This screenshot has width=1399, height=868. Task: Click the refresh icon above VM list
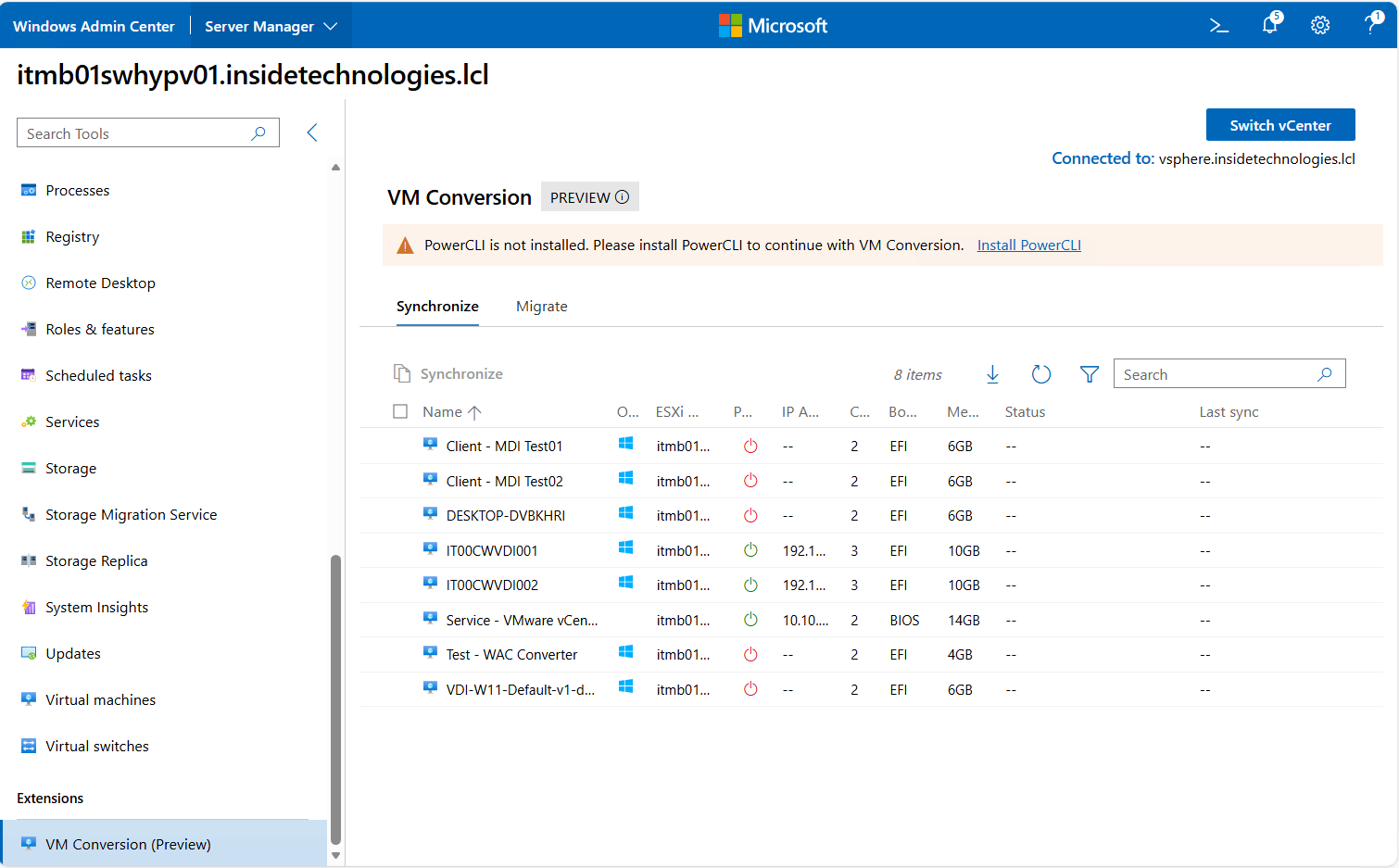pos(1041,374)
